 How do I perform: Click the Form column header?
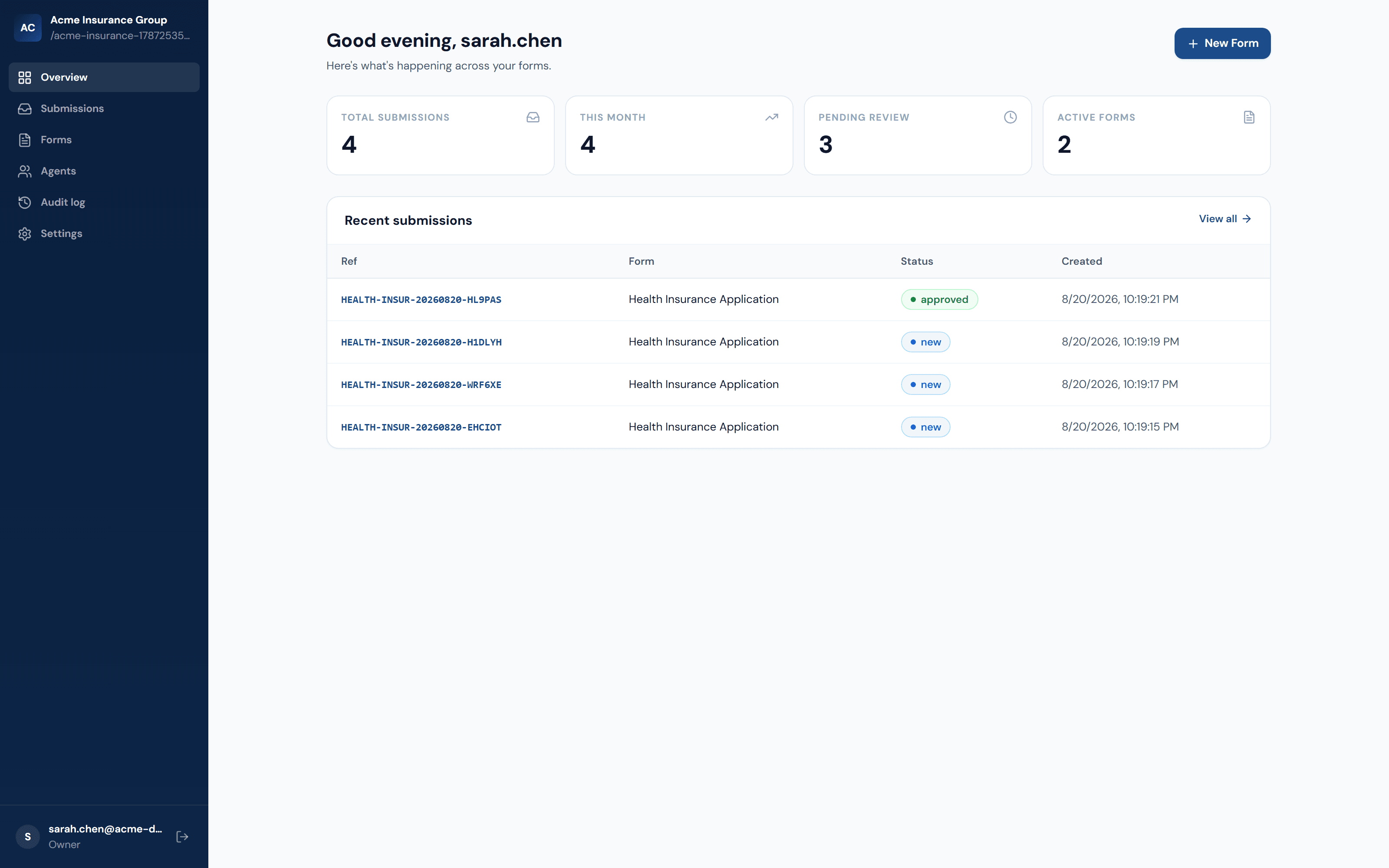tap(641, 261)
